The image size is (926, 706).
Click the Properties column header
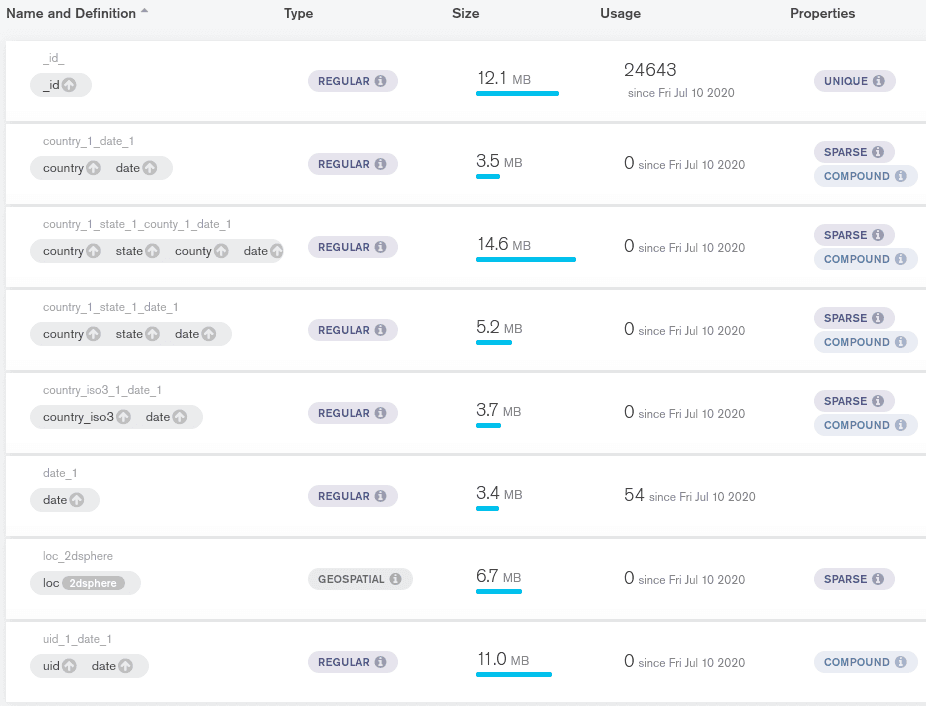pos(822,13)
